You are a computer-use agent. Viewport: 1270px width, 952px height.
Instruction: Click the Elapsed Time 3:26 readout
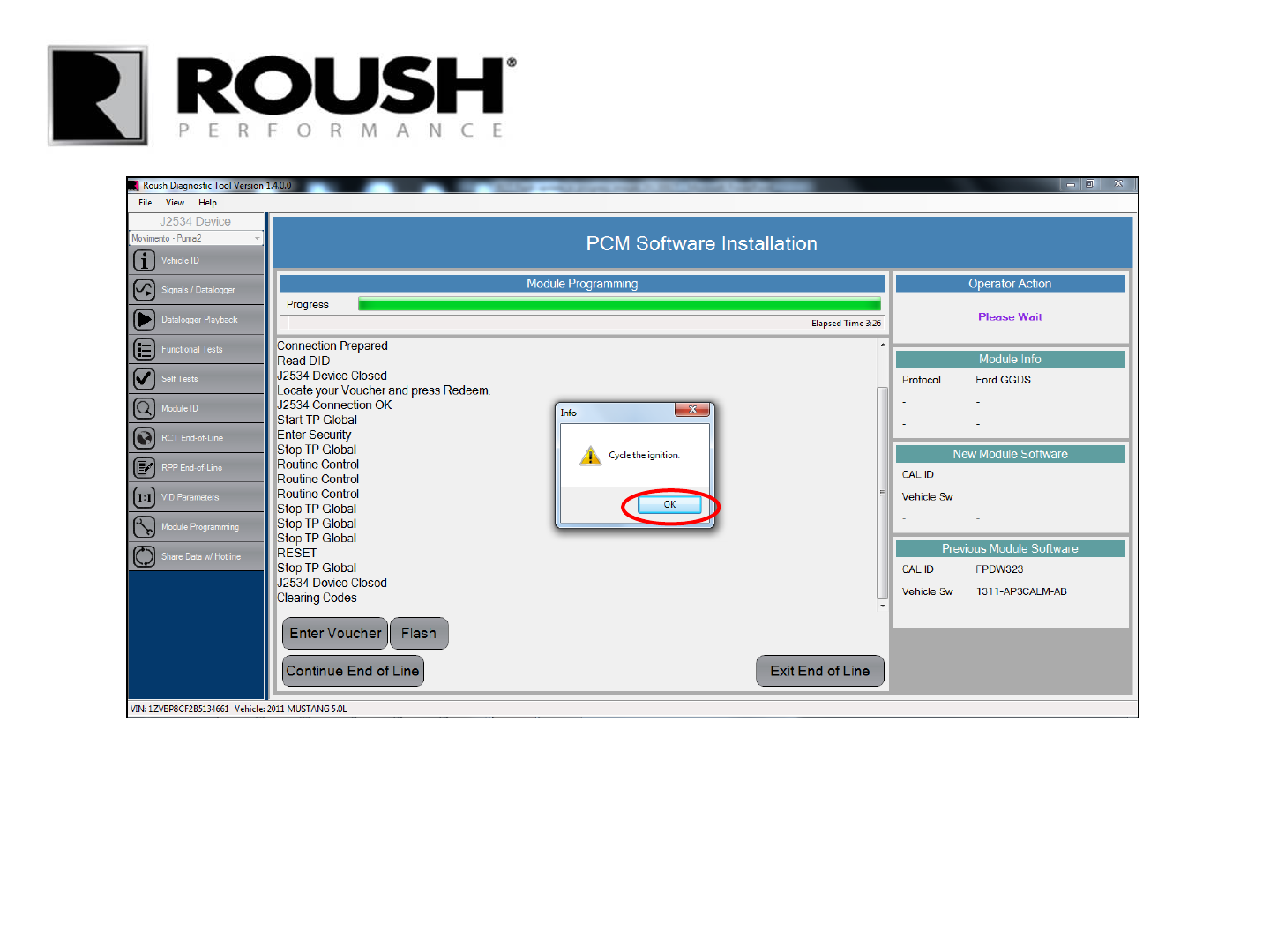pos(846,324)
